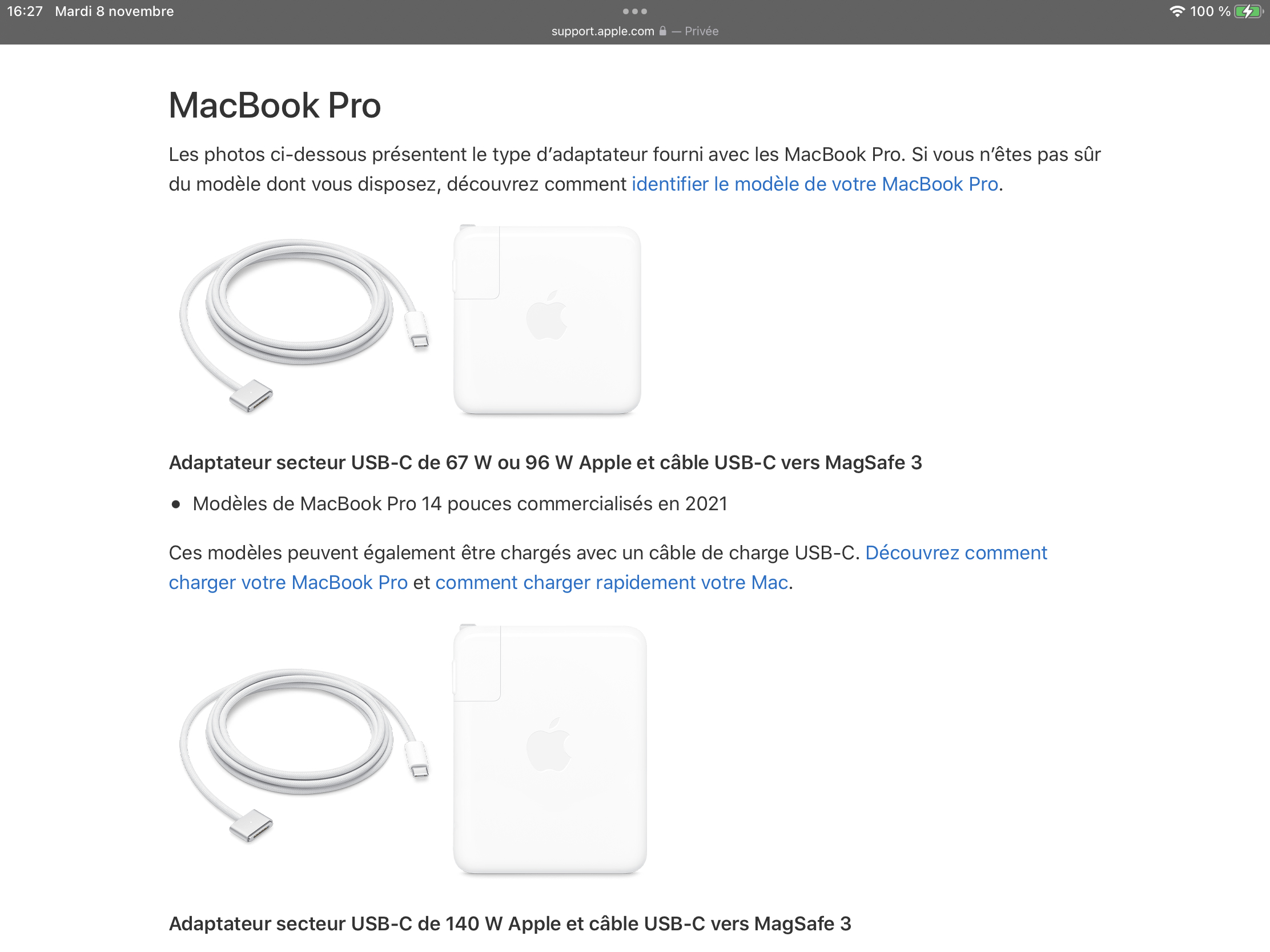Image resolution: width=1270 pixels, height=952 pixels.
Task: Tap the 140 W adapter heading text
Action: [x=510, y=923]
